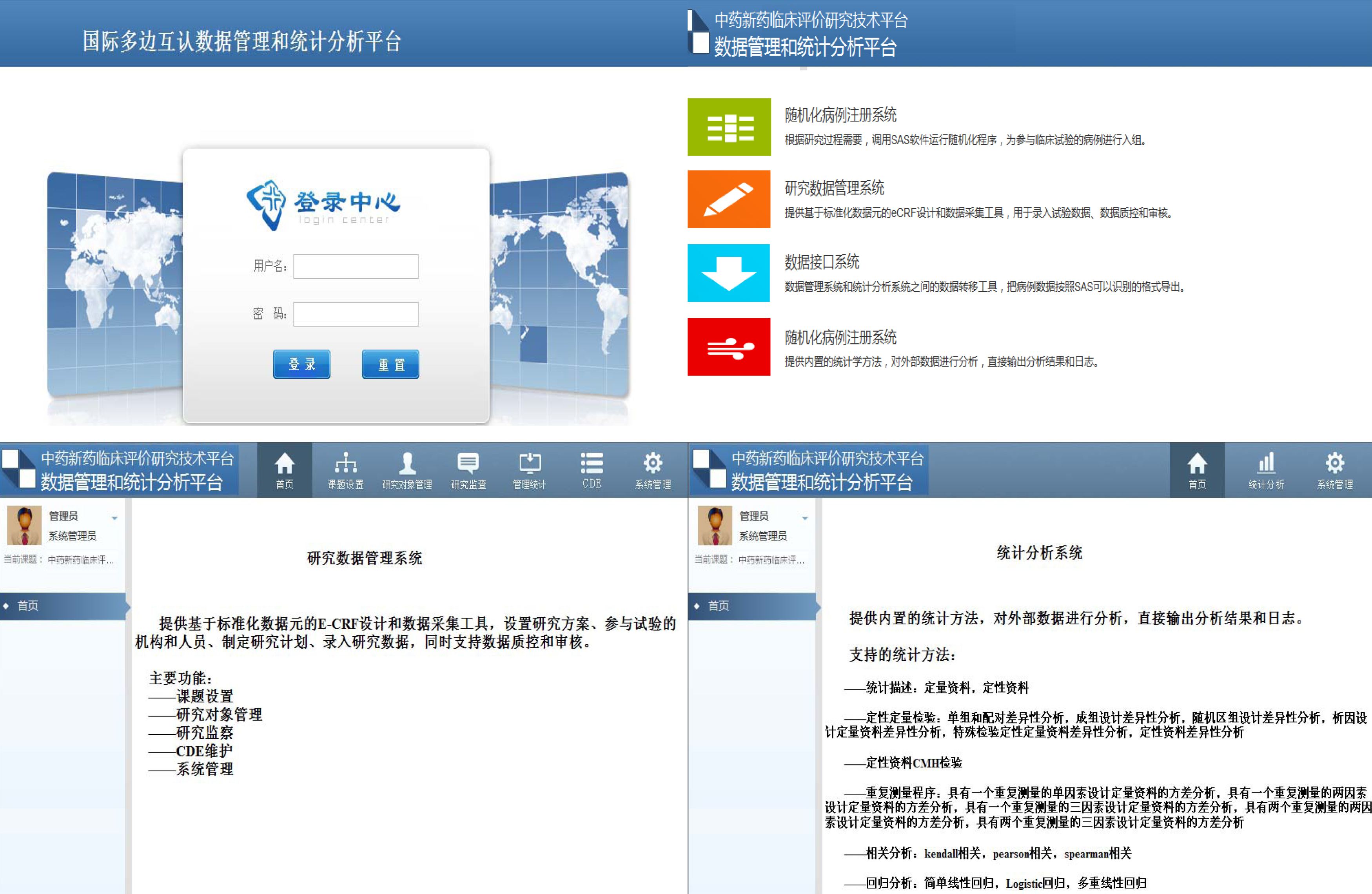Open the orange pencil research data management icon

click(x=729, y=199)
